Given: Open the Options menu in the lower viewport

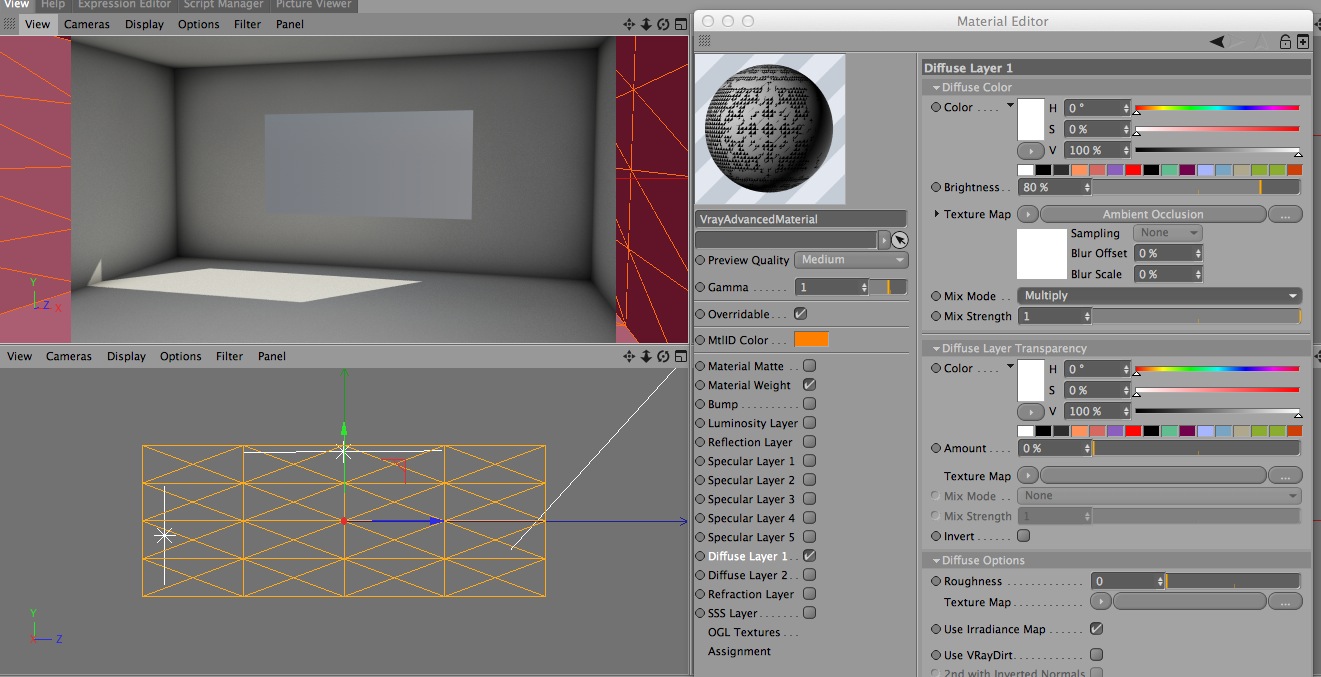Looking at the screenshot, I should coord(181,356).
